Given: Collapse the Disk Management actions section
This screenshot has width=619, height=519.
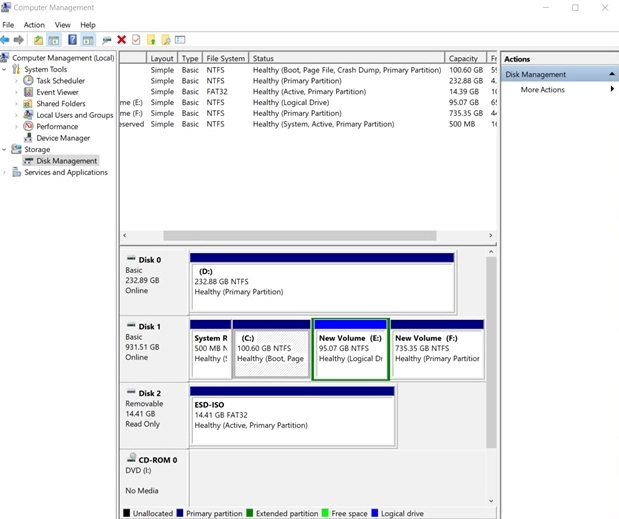Looking at the screenshot, I should pyautogui.click(x=611, y=74).
